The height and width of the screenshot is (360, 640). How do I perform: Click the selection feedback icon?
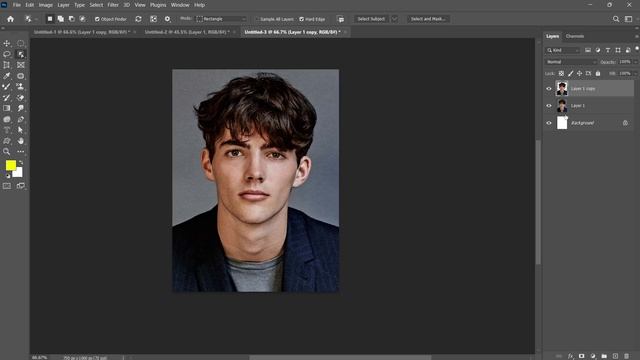point(340,19)
